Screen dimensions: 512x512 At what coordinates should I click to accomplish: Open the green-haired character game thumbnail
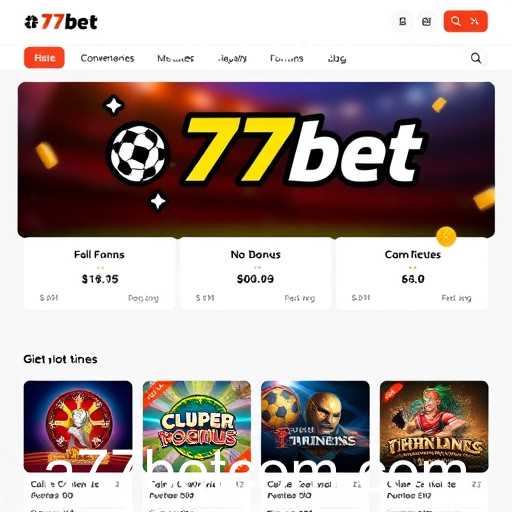coord(434,426)
